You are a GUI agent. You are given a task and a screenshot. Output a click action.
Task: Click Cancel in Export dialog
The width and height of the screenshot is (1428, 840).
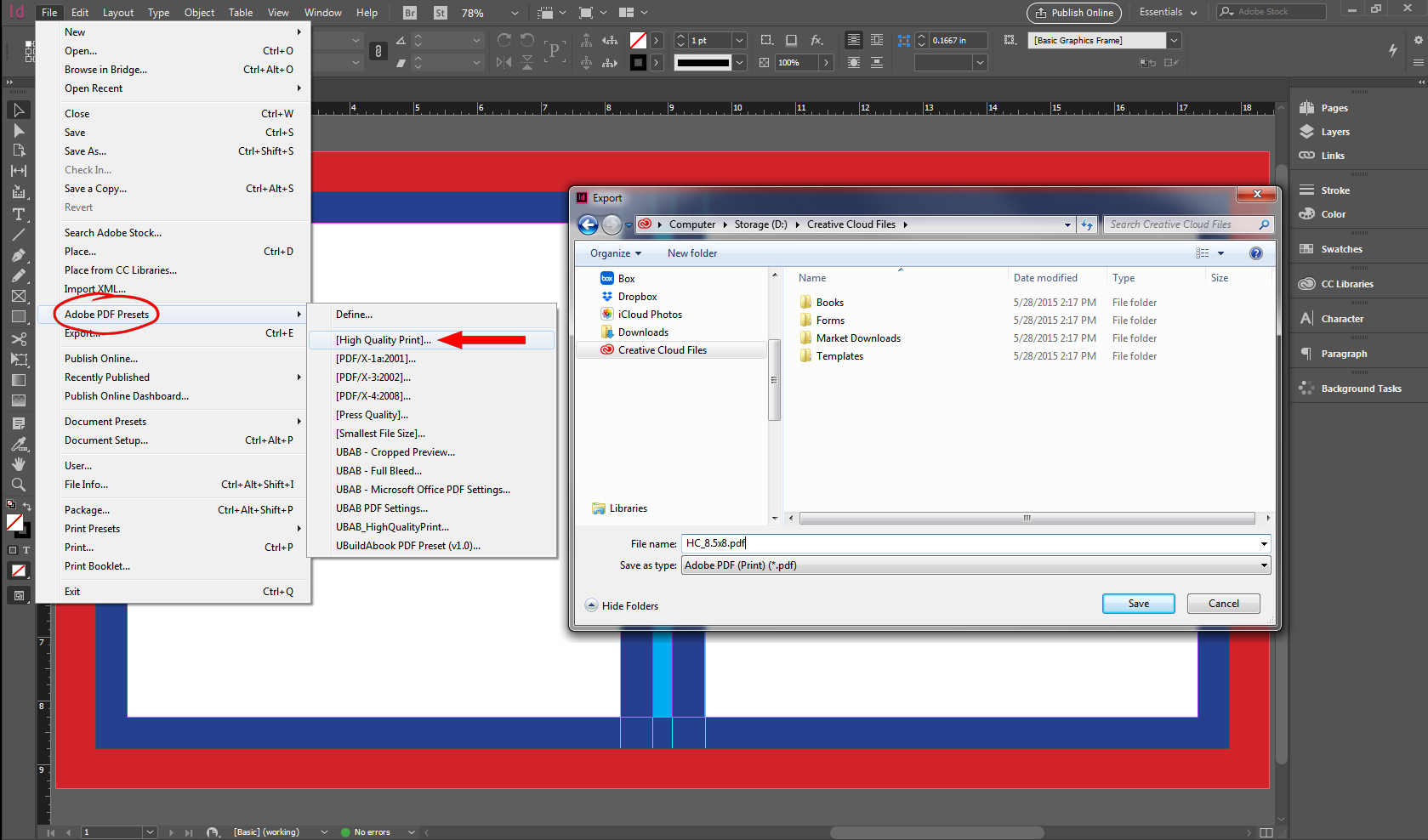click(1224, 604)
